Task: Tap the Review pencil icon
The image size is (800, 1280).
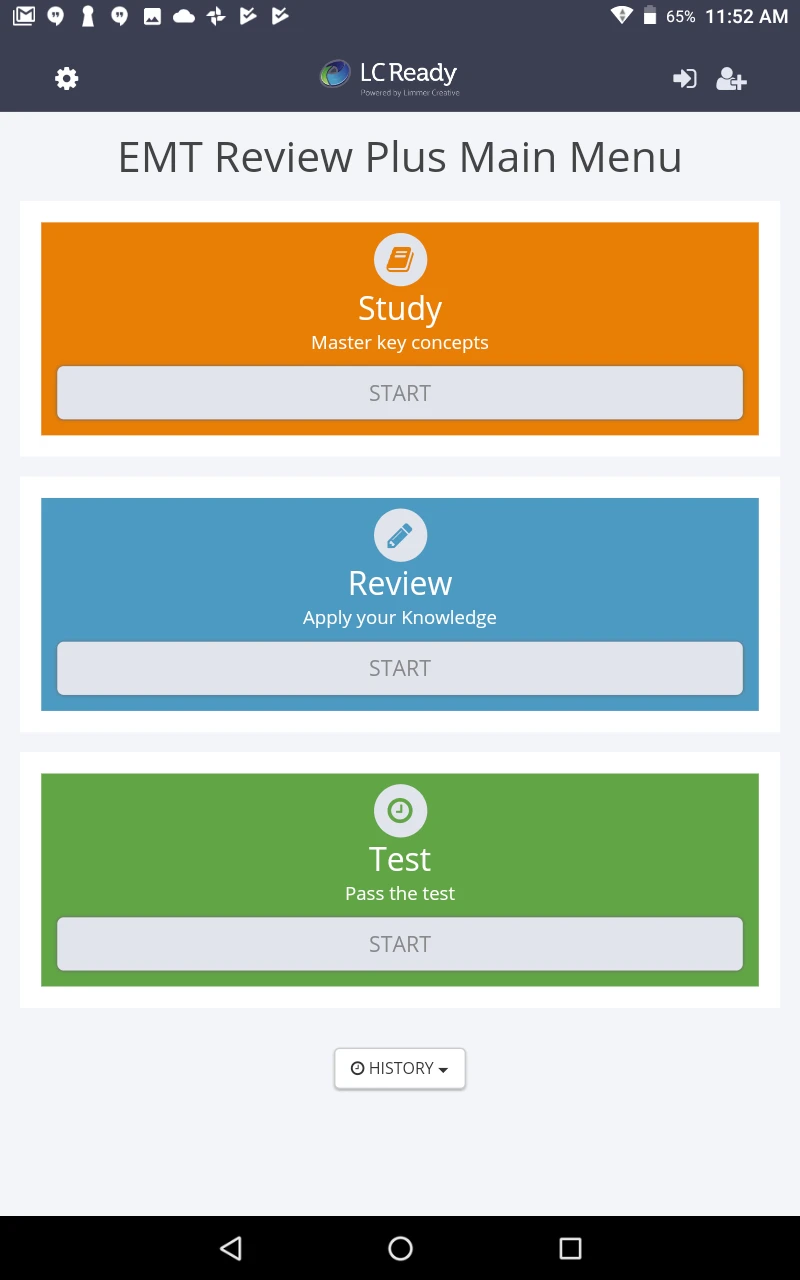Action: pyautogui.click(x=400, y=536)
